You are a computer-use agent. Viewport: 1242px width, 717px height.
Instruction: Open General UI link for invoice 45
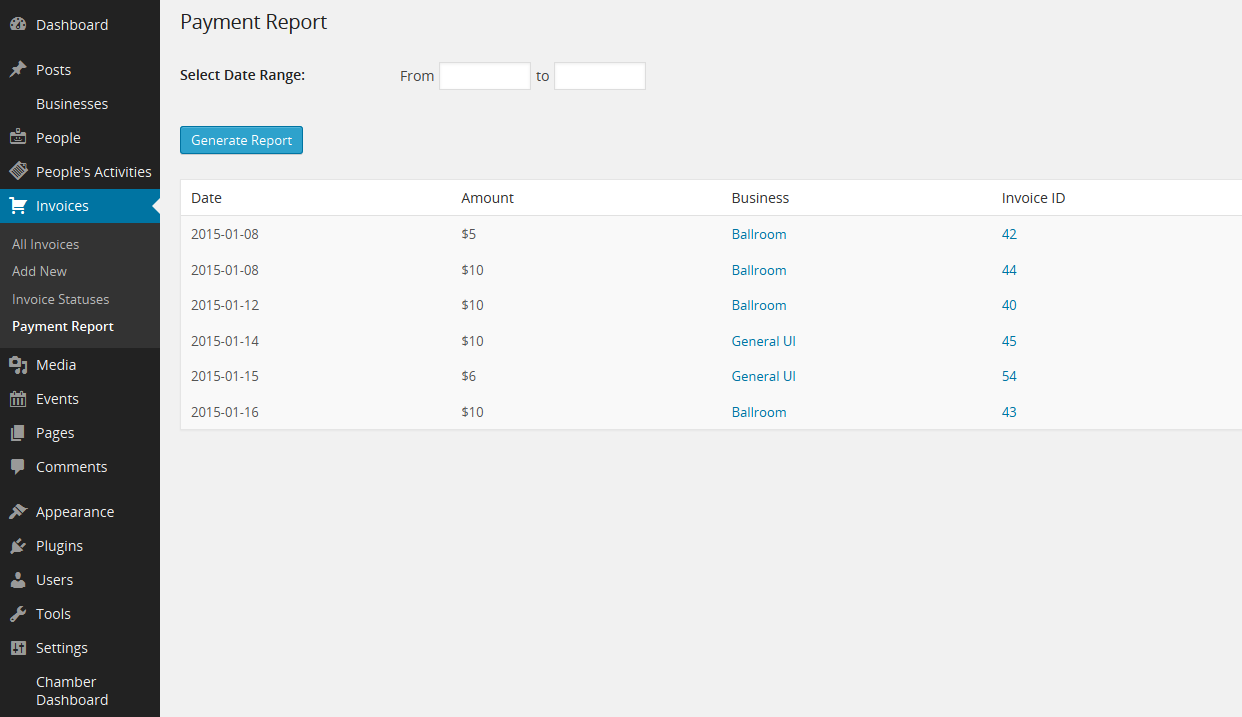pyautogui.click(x=764, y=341)
